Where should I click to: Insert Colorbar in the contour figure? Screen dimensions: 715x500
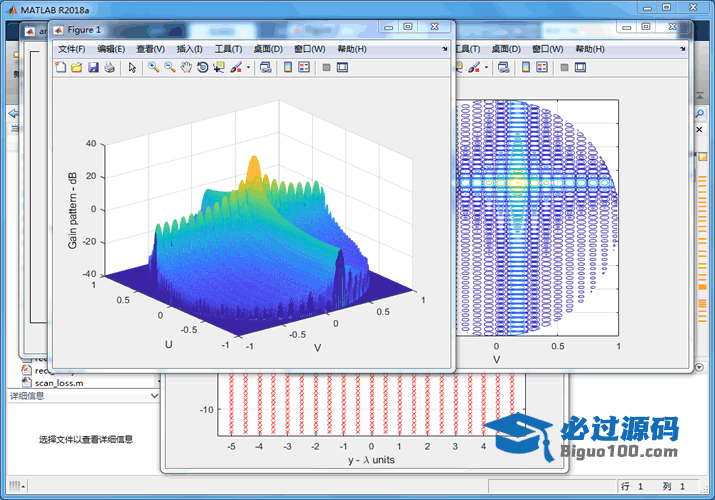[x=526, y=67]
